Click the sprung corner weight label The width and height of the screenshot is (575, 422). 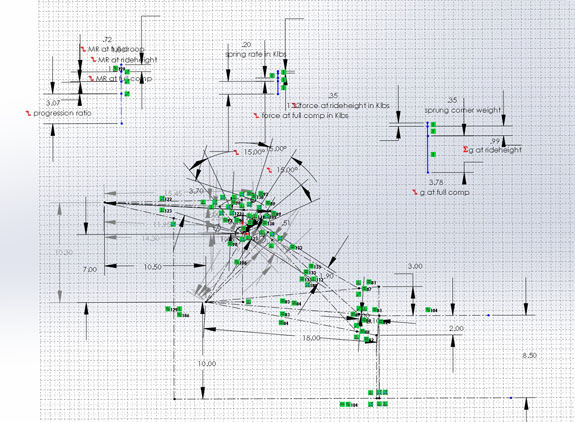pyautogui.click(x=463, y=110)
